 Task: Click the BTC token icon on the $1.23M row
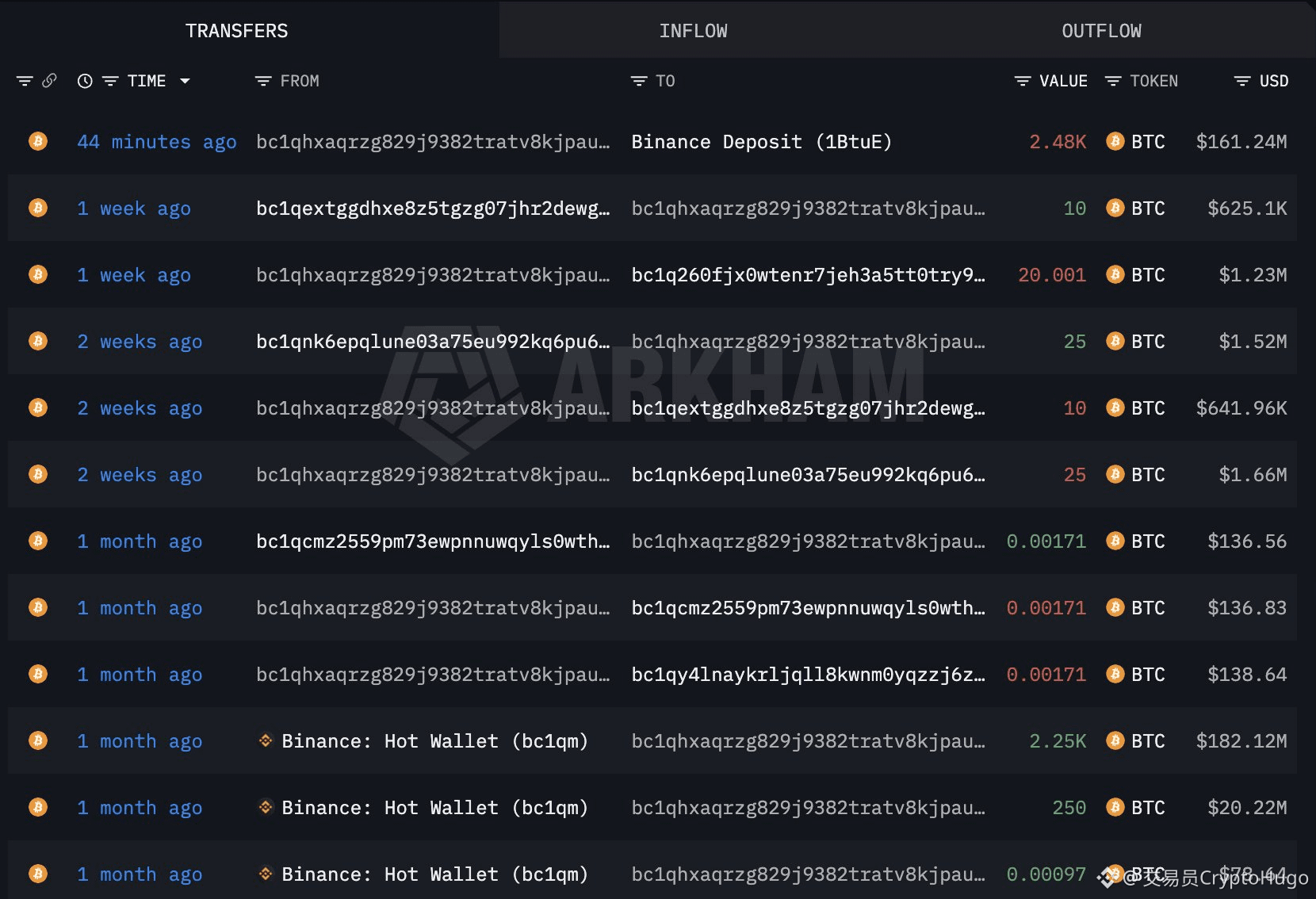click(1115, 274)
